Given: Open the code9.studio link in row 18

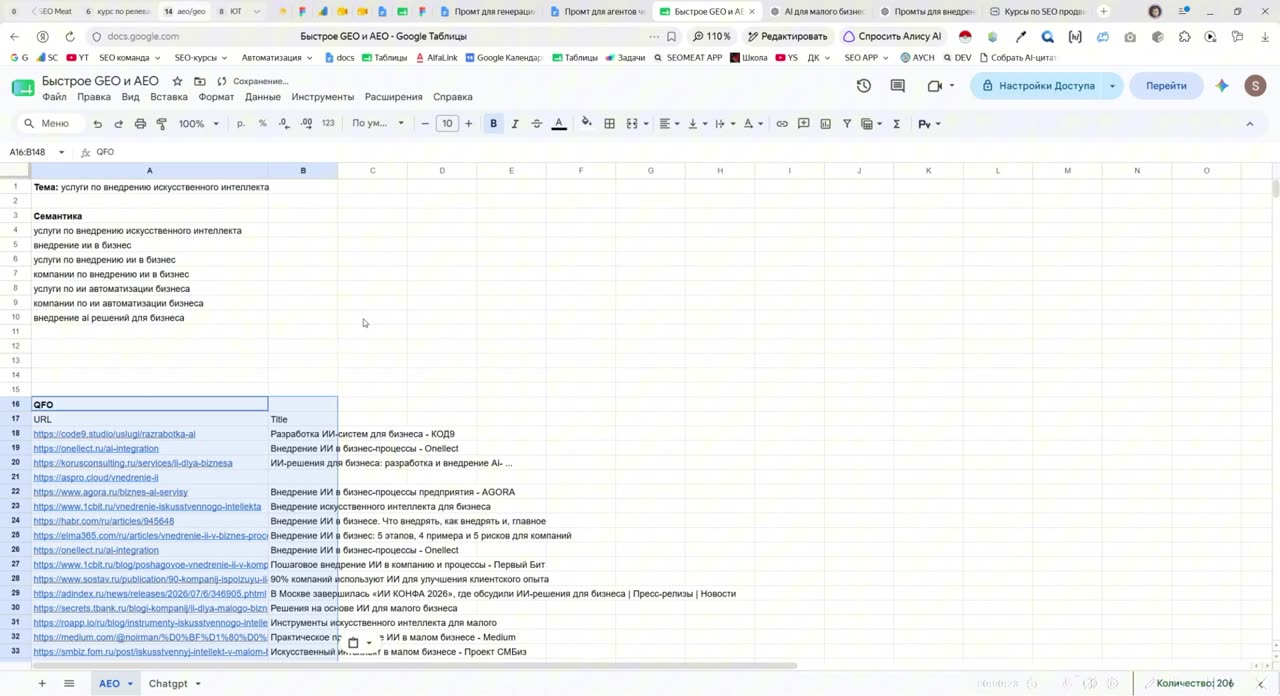Looking at the screenshot, I should 114,434.
